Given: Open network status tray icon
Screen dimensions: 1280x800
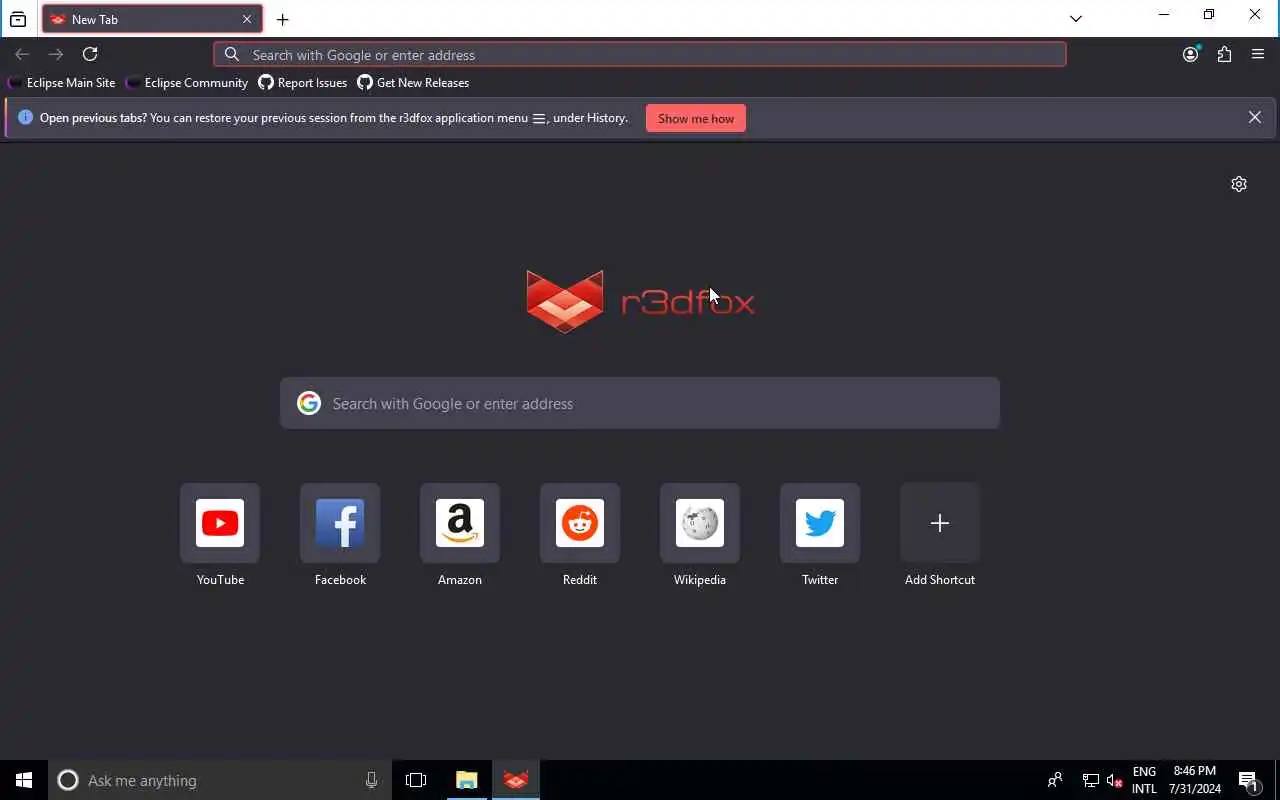Looking at the screenshot, I should click(1091, 780).
